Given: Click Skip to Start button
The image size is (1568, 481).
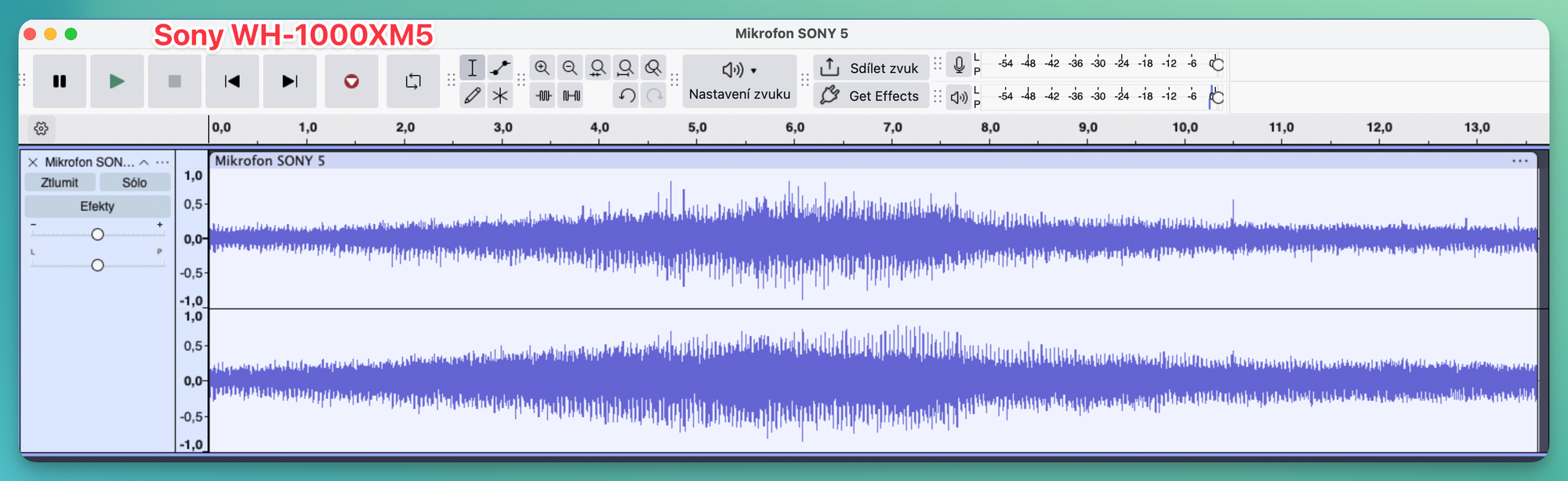Looking at the screenshot, I should click(232, 81).
